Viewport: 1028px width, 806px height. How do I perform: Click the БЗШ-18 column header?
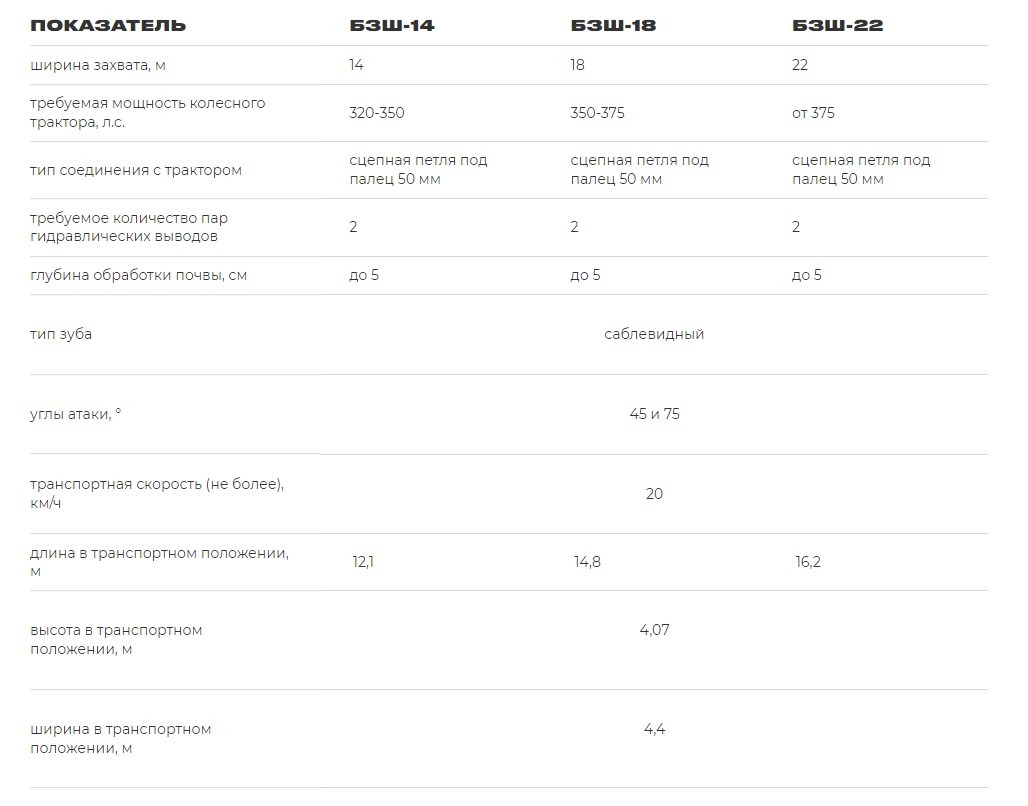pyautogui.click(x=613, y=25)
